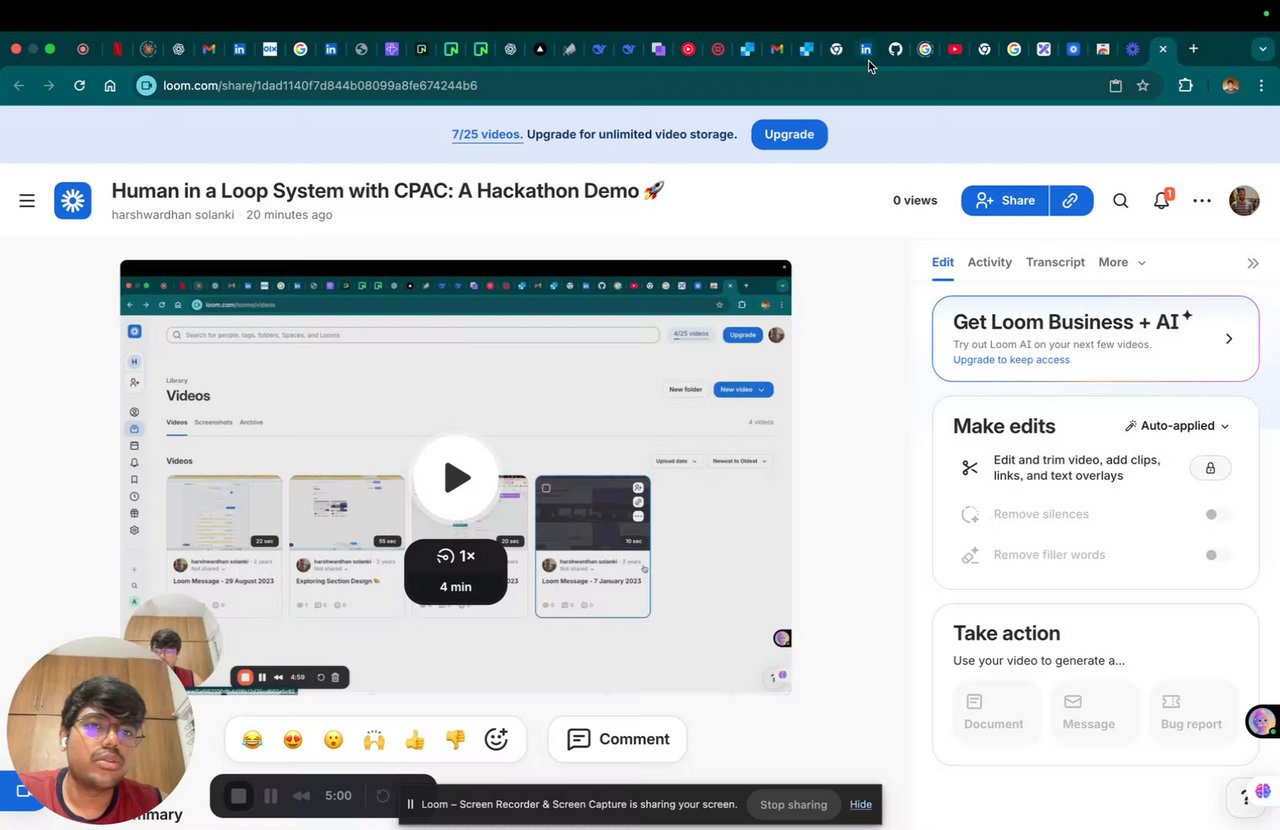Image resolution: width=1280 pixels, height=830 pixels.
Task: Click the Comment button
Action: pyautogui.click(x=618, y=740)
